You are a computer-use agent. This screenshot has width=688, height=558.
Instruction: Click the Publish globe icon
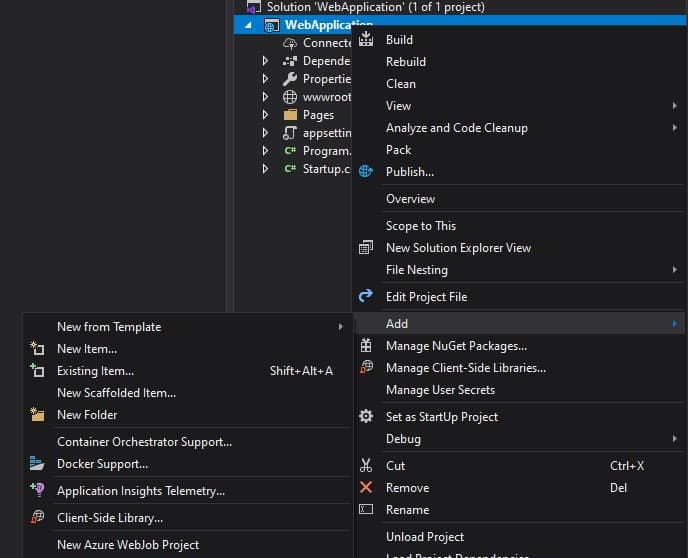(x=366, y=172)
